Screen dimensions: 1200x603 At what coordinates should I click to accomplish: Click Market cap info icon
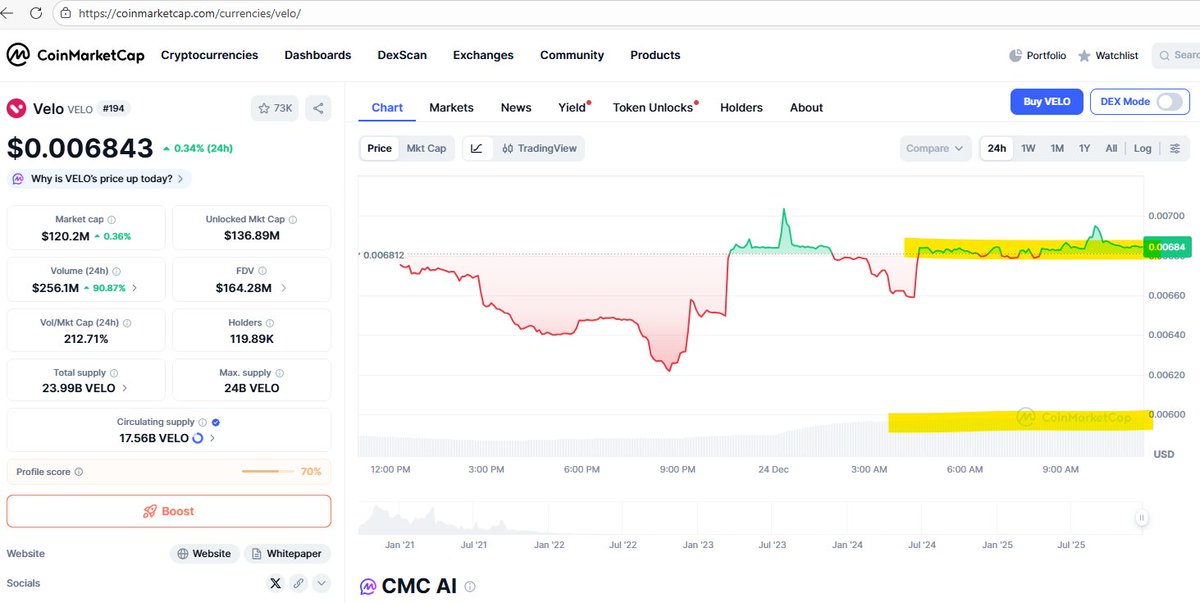tap(111, 219)
